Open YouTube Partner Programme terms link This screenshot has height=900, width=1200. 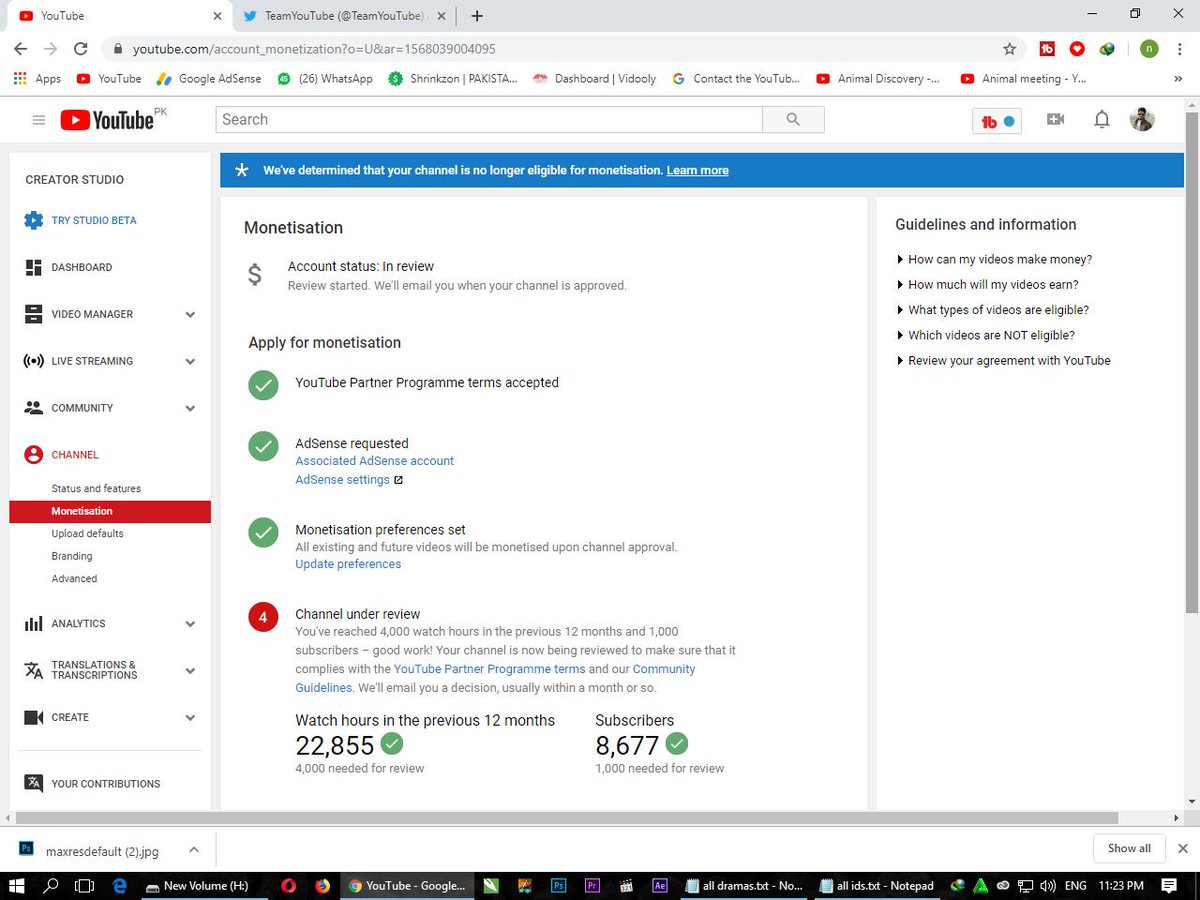click(489, 669)
